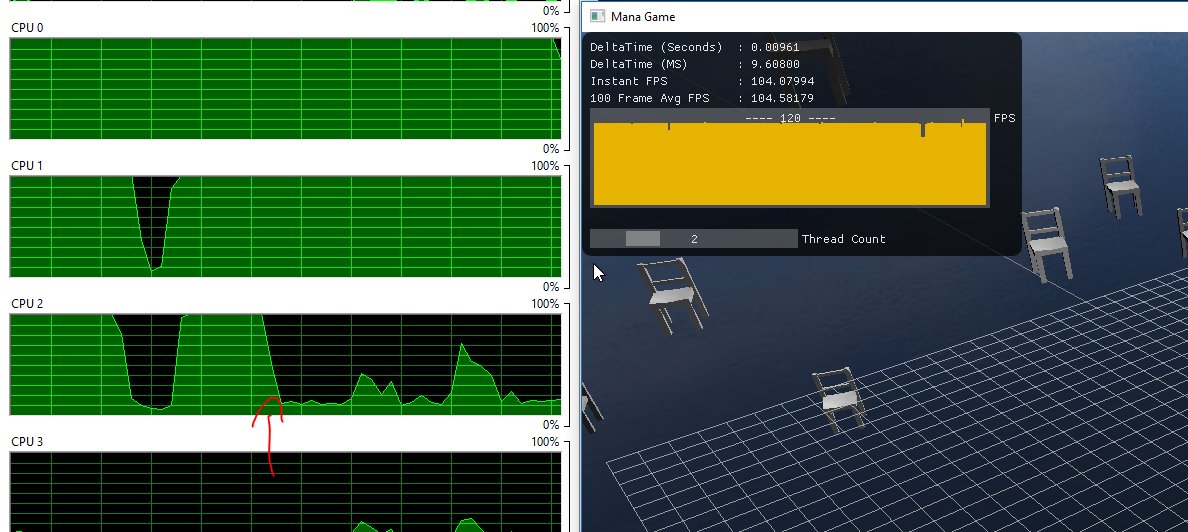
Task: Click the Thread Count label
Action: click(843, 239)
